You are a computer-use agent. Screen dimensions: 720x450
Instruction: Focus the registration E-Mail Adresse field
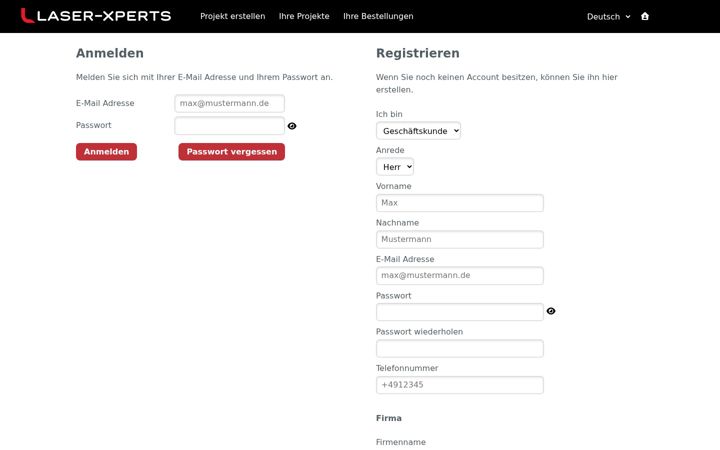(x=460, y=276)
